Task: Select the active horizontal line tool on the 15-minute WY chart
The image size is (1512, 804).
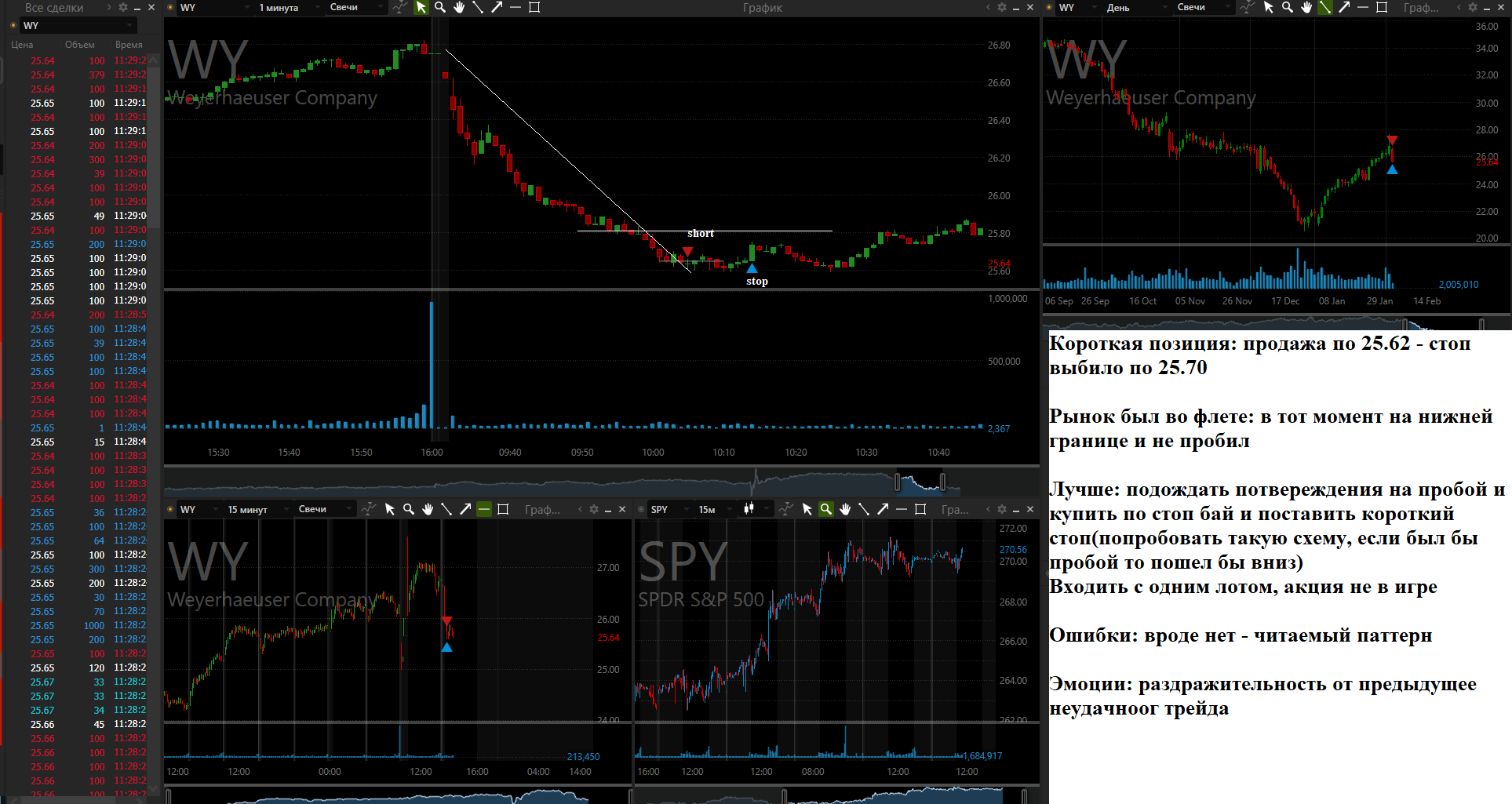Action: pos(484,509)
